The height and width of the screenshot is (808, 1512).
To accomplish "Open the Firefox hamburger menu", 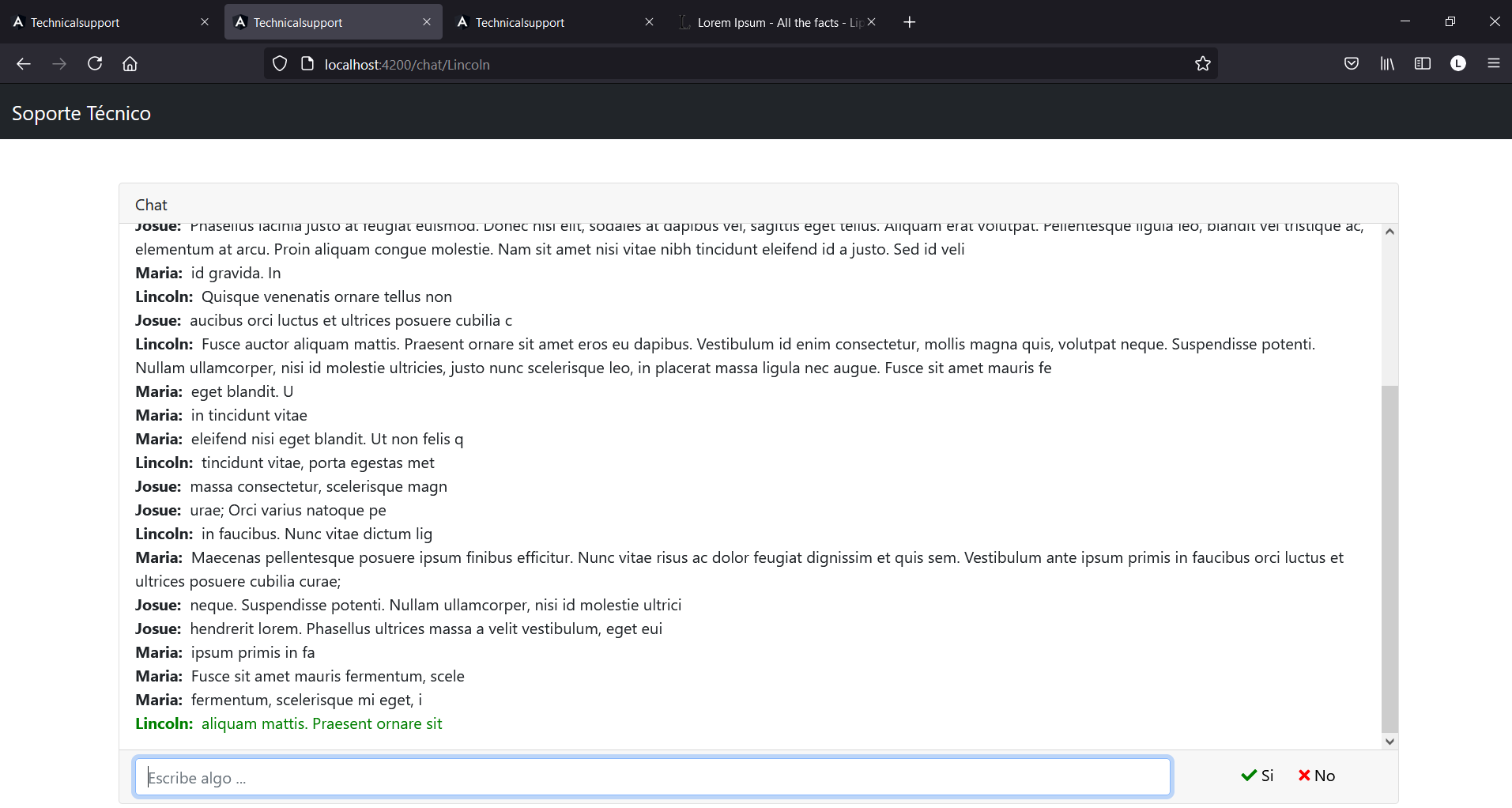I will click(1493, 64).
